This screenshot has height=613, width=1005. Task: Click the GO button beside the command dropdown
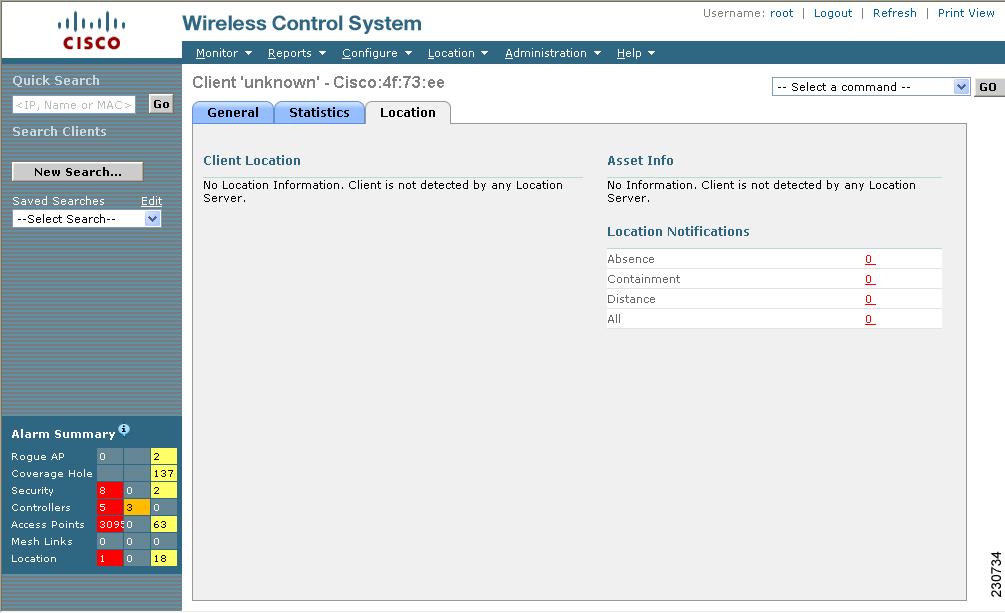tap(988, 87)
